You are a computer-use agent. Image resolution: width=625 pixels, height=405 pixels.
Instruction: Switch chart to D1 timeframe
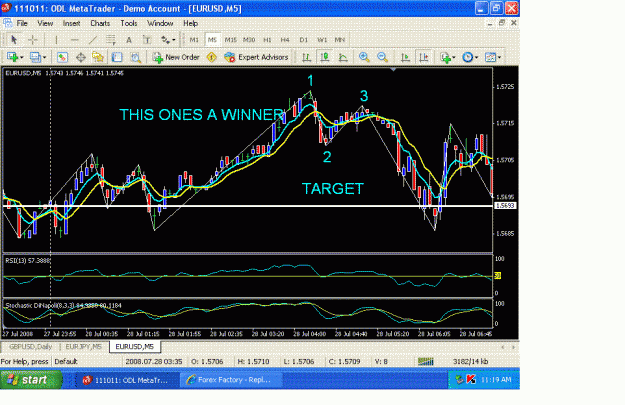pyautogui.click(x=304, y=40)
